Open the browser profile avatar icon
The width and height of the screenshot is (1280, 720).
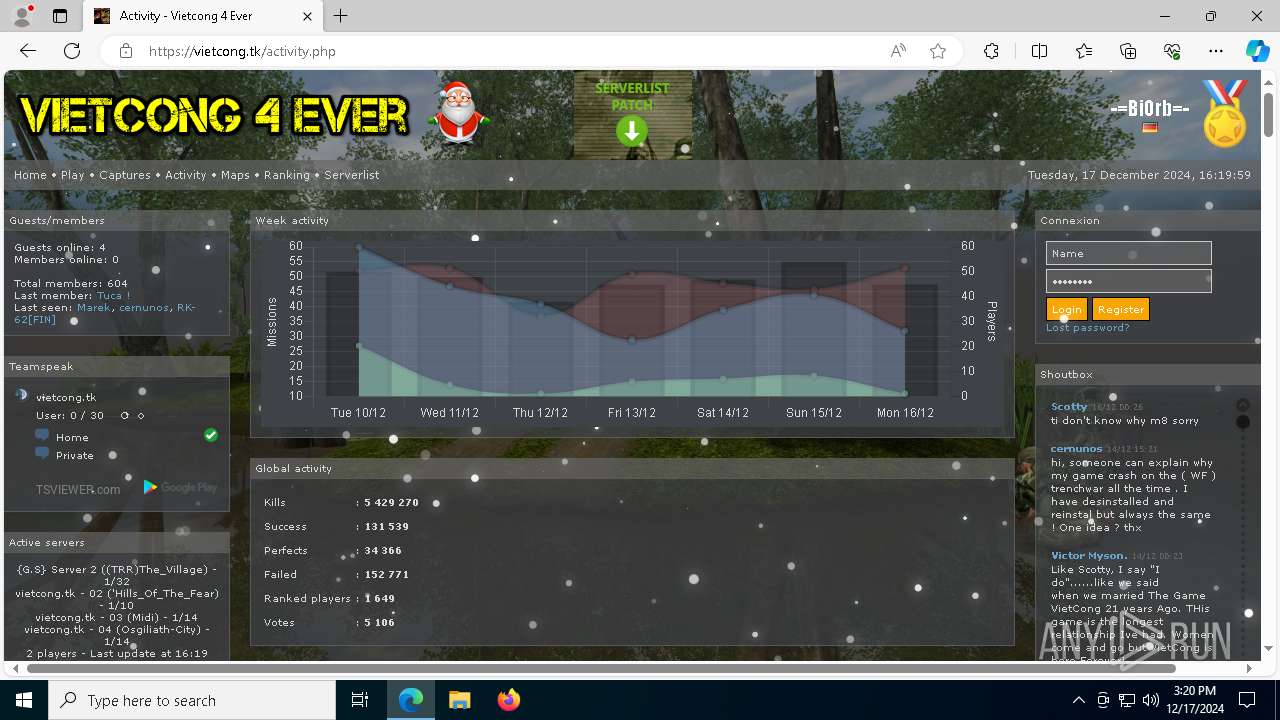(x=21, y=16)
